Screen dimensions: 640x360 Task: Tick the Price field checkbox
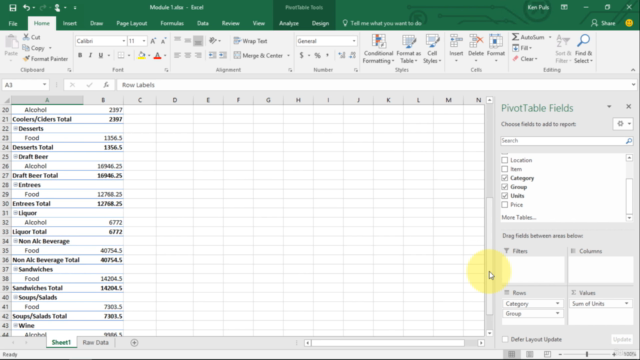pyautogui.click(x=505, y=205)
